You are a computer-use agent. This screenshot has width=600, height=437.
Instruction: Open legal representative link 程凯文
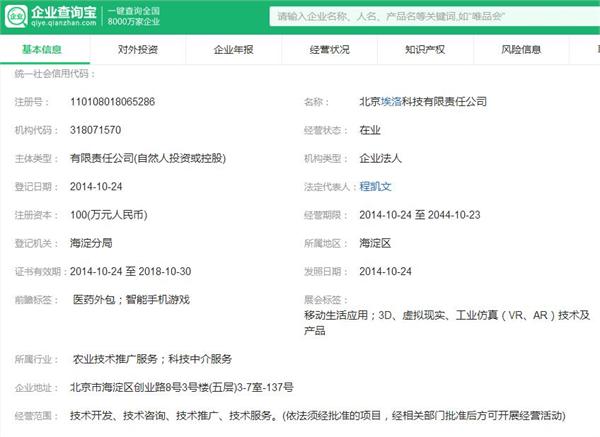[x=375, y=186]
